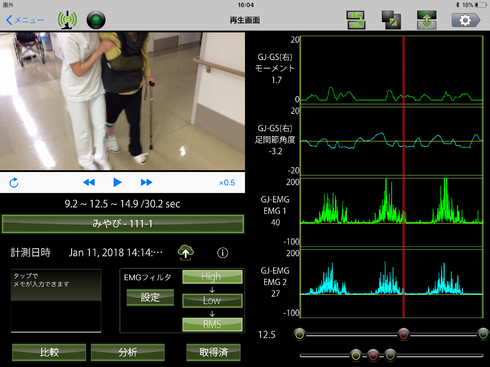Tap the memo input field
The image size is (490, 367).
click(56, 301)
